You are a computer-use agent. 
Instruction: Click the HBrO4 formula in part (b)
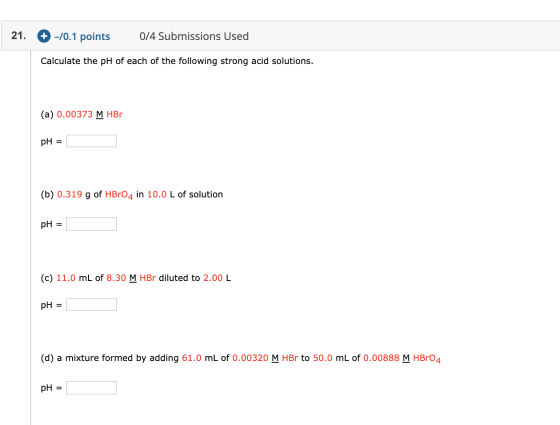pos(119,195)
